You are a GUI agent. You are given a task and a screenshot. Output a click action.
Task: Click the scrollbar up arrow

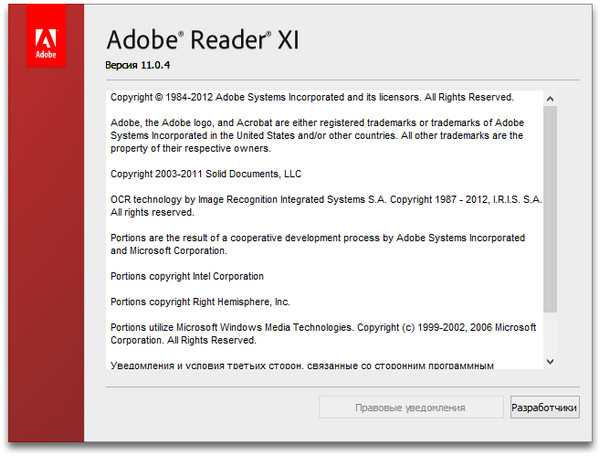[550, 98]
